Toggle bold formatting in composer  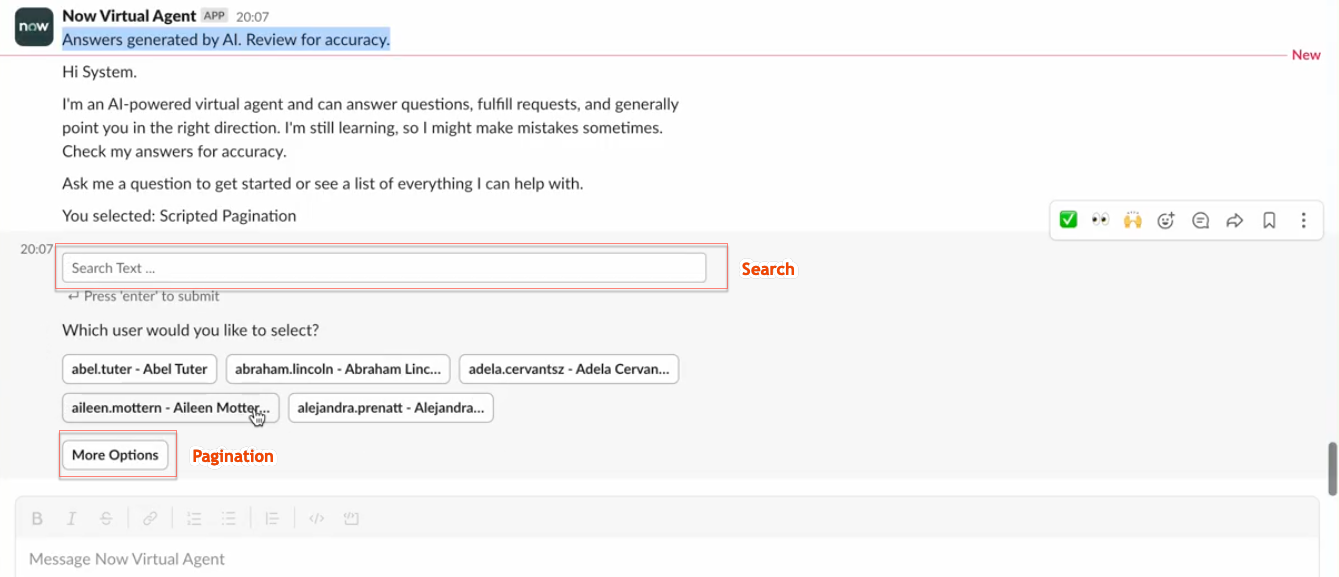click(x=37, y=518)
